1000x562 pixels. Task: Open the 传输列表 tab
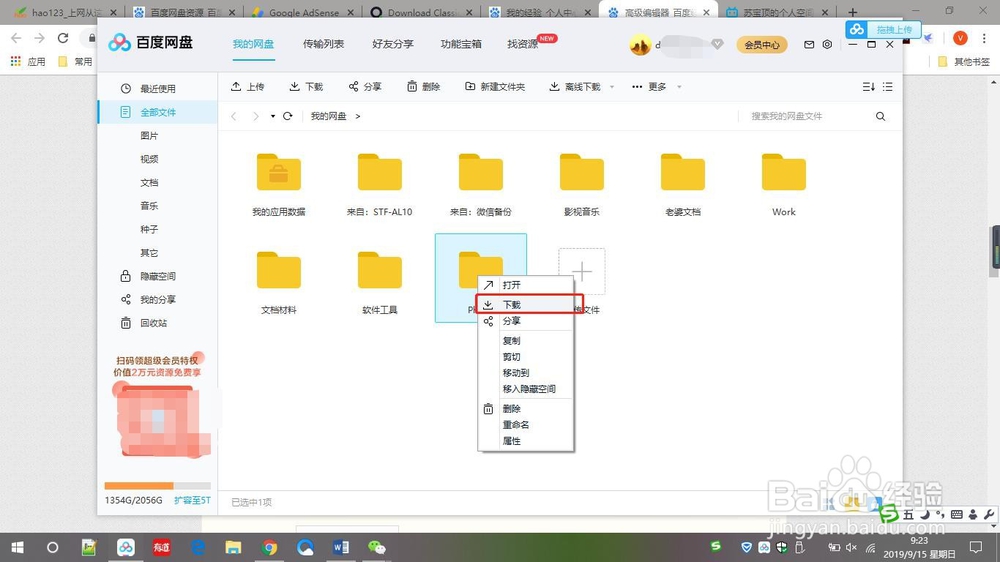(323, 44)
